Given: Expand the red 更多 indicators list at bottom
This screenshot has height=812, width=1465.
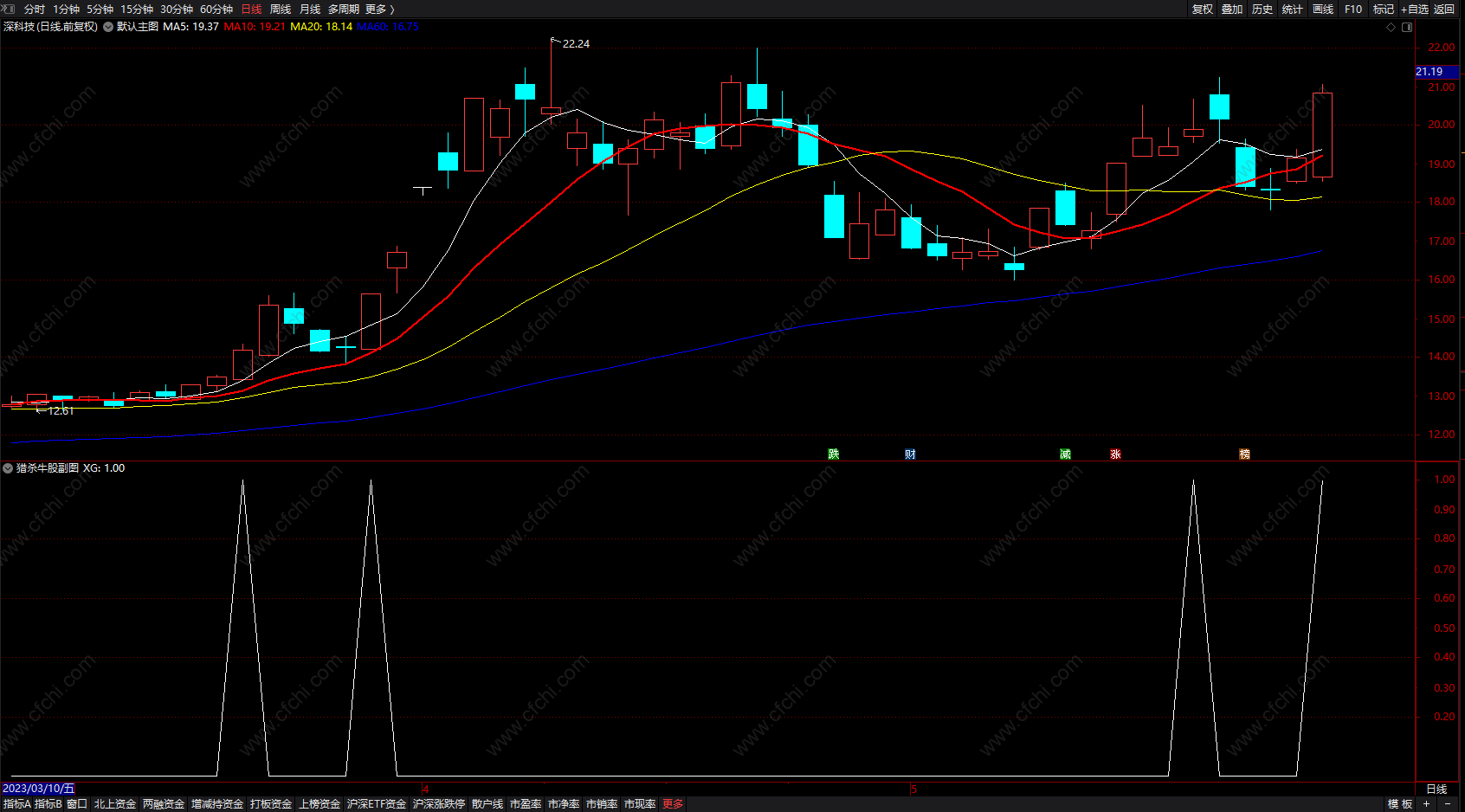Looking at the screenshot, I should pos(673,804).
